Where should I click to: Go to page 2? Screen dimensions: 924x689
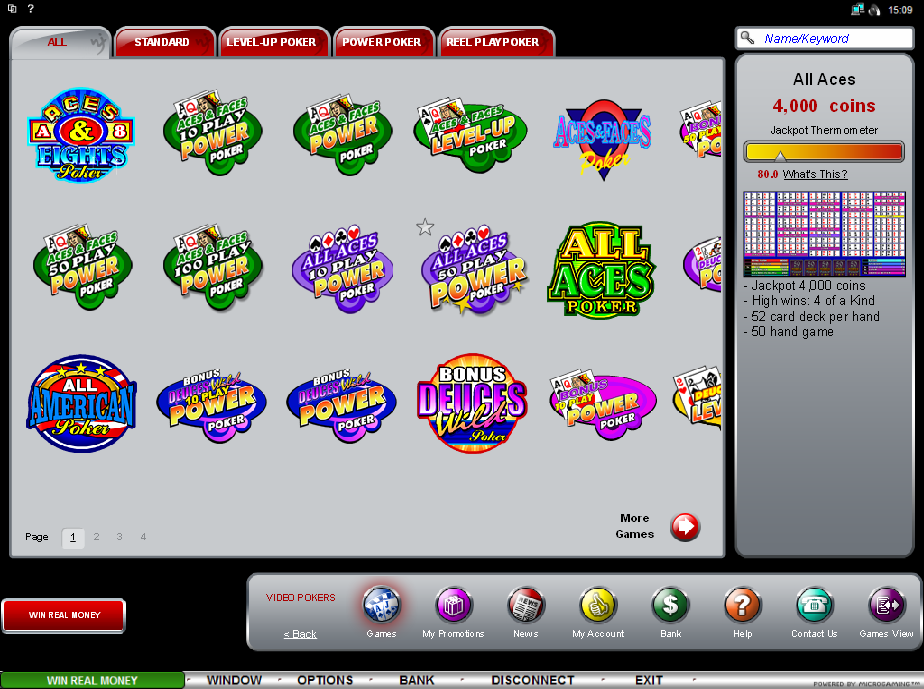(x=96, y=537)
